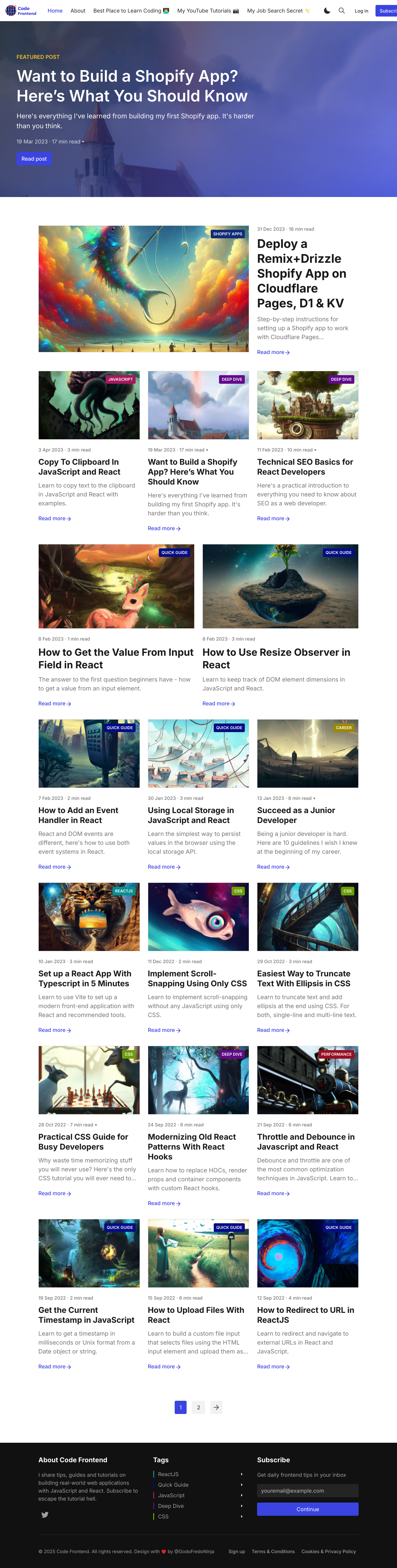The height and width of the screenshot is (1568, 397).
Task: Click the Log in link
Action: click(362, 11)
